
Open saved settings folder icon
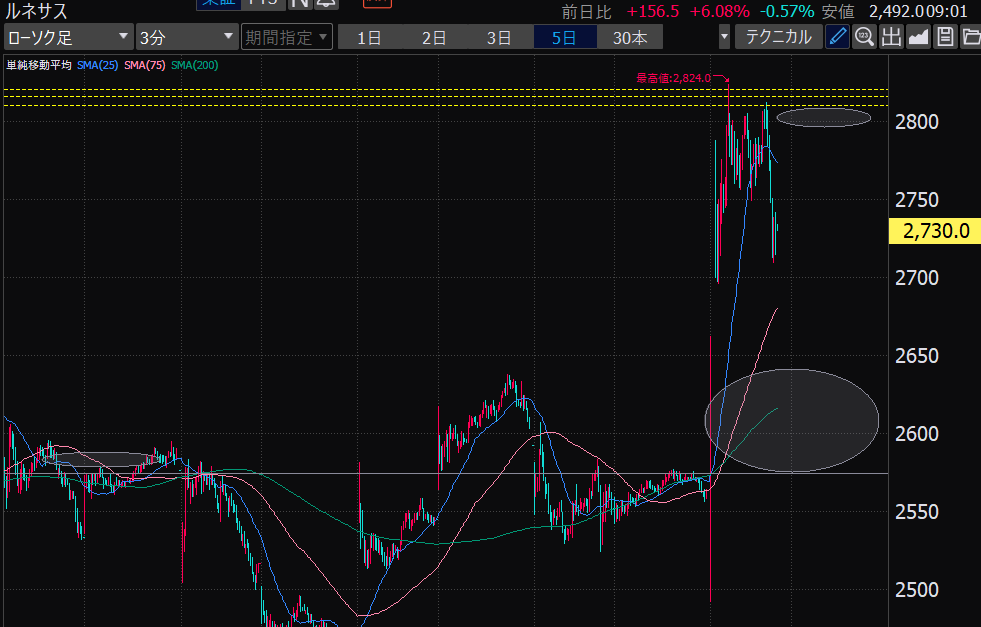tap(970, 38)
